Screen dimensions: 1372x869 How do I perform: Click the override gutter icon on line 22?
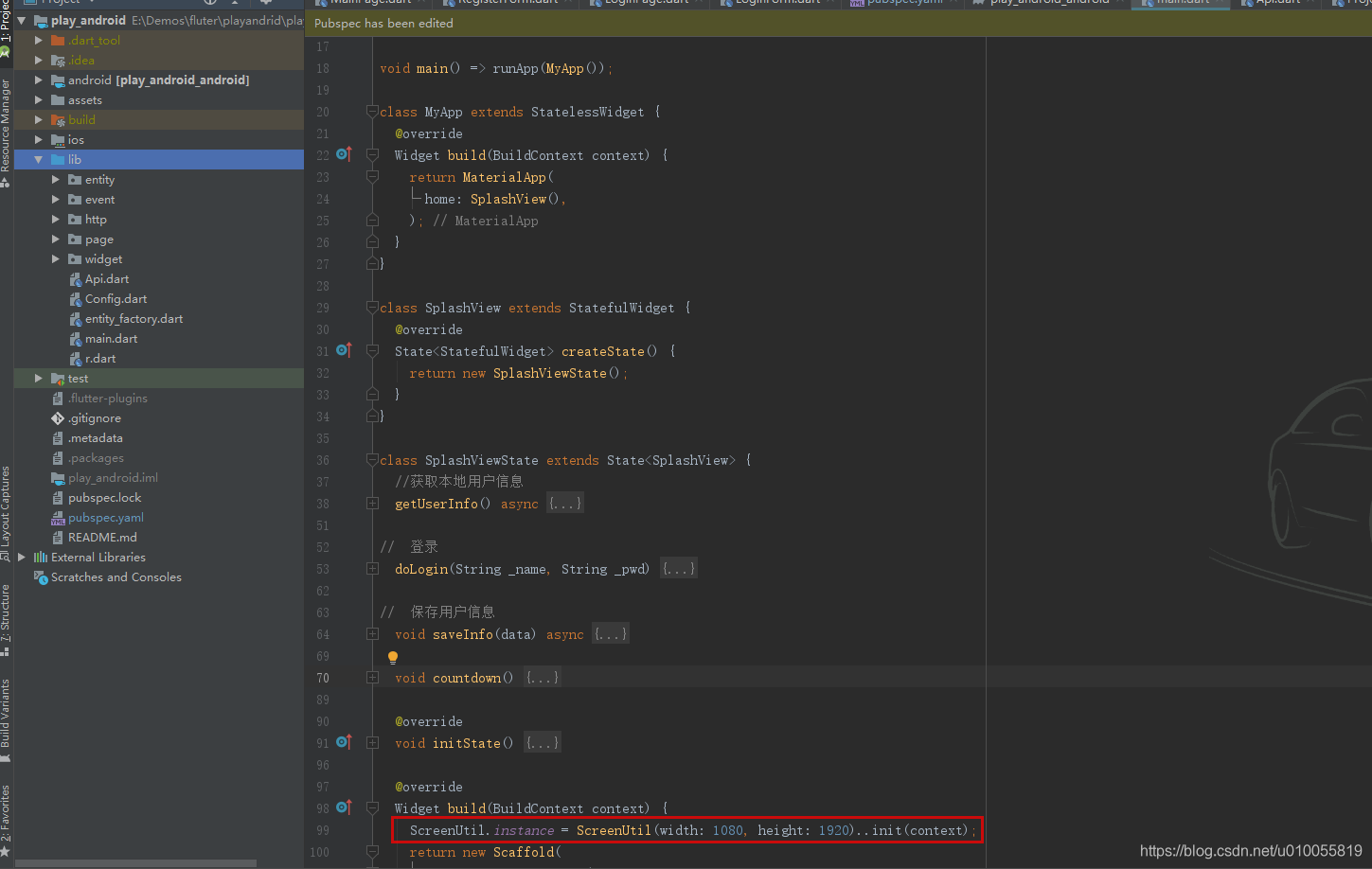pyautogui.click(x=344, y=154)
